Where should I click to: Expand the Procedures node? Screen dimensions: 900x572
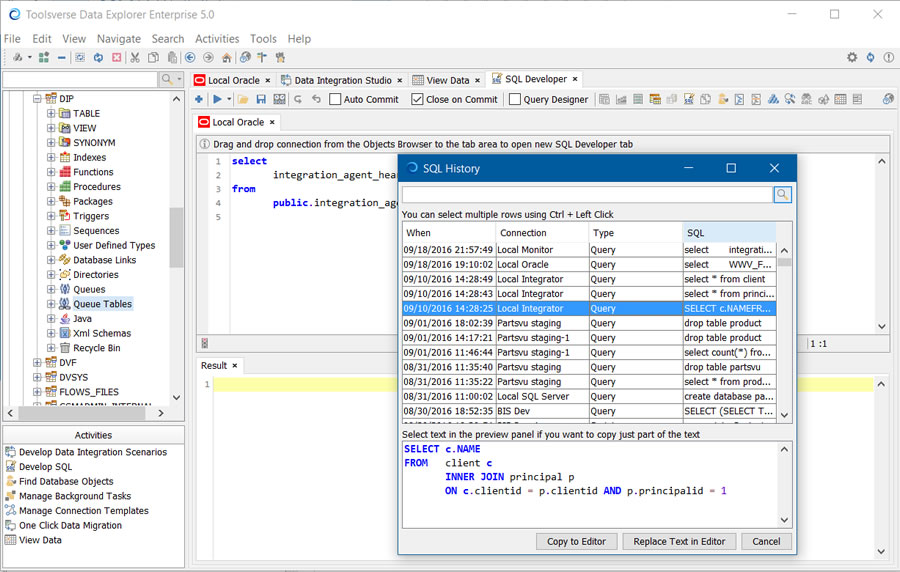tap(51, 186)
